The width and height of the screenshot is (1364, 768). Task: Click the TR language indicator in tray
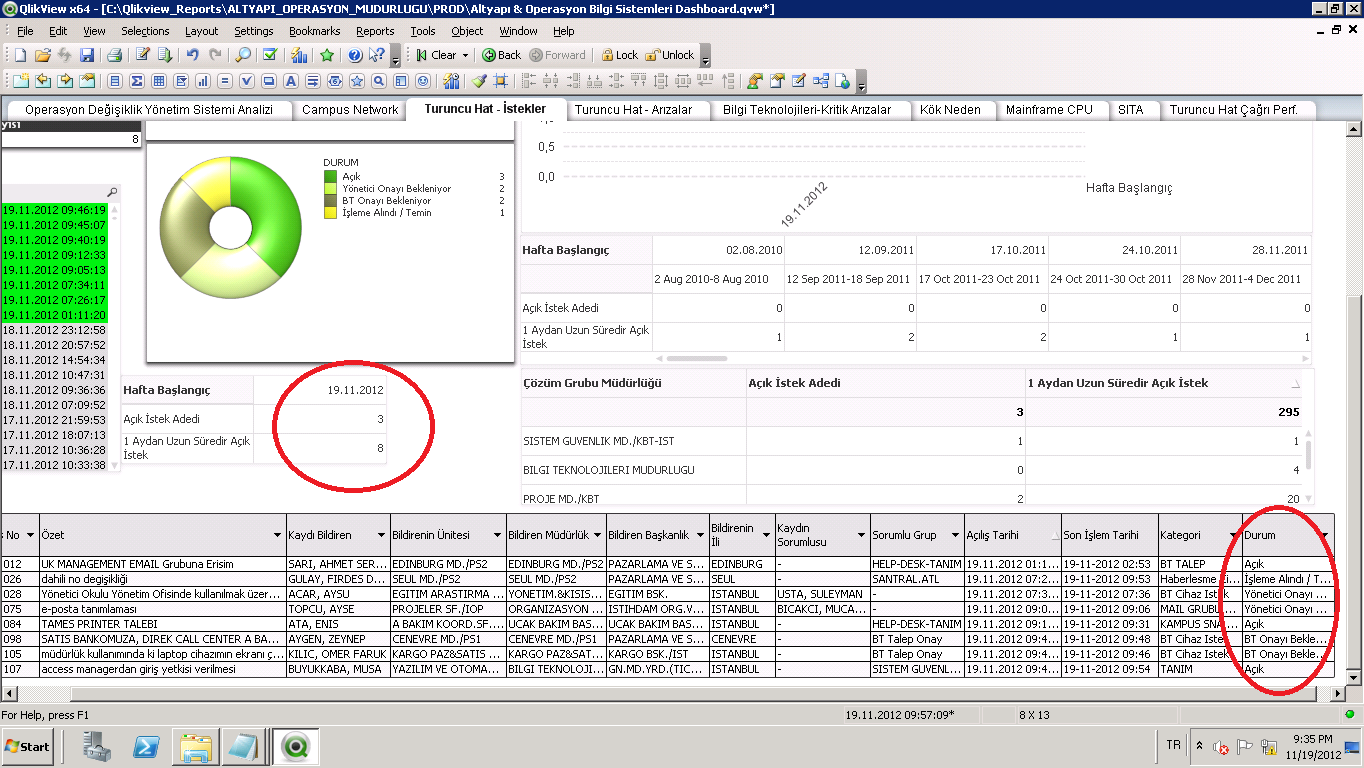pyautogui.click(x=1173, y=745)
